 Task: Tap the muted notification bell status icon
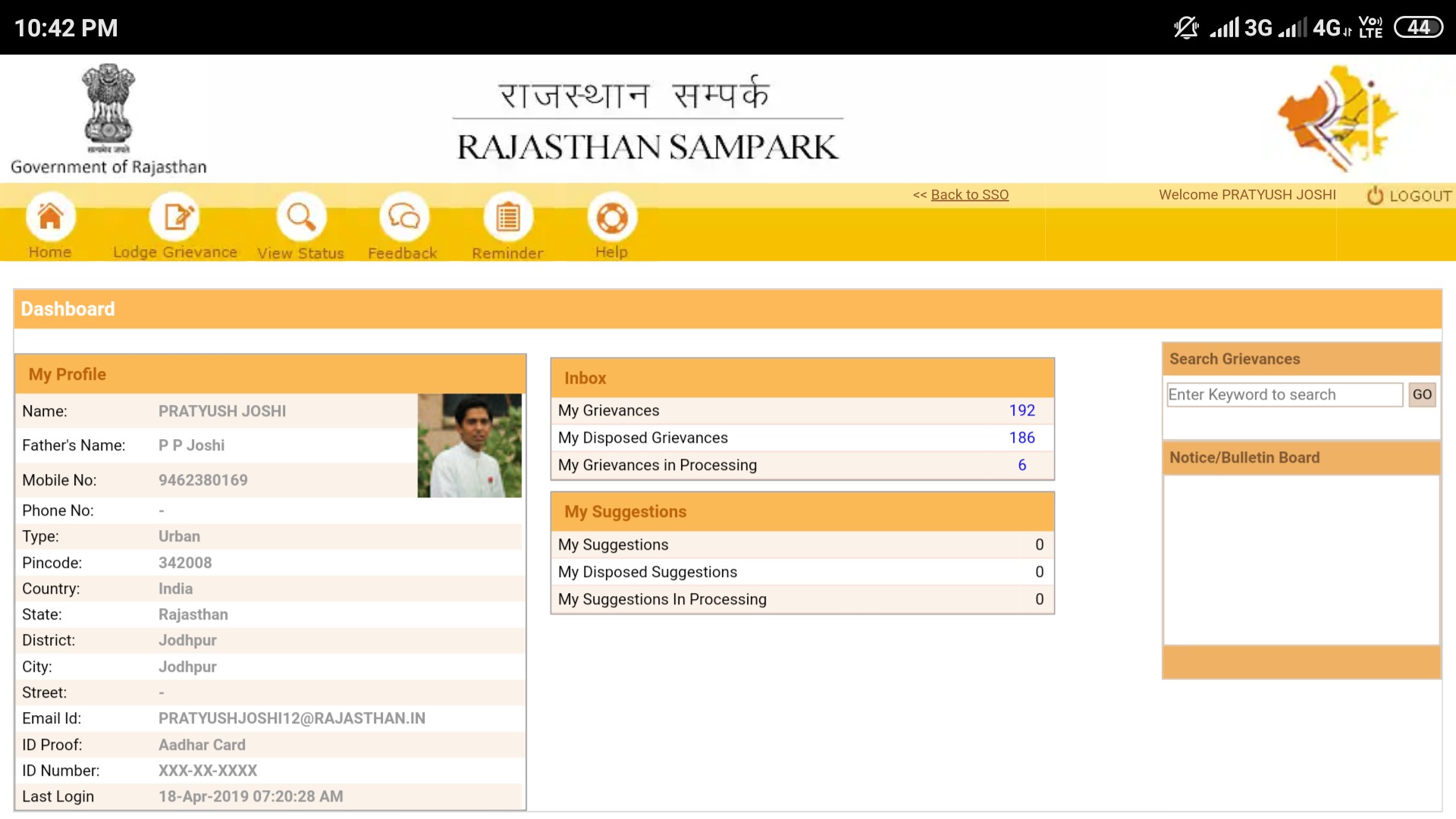[1185, 28]
